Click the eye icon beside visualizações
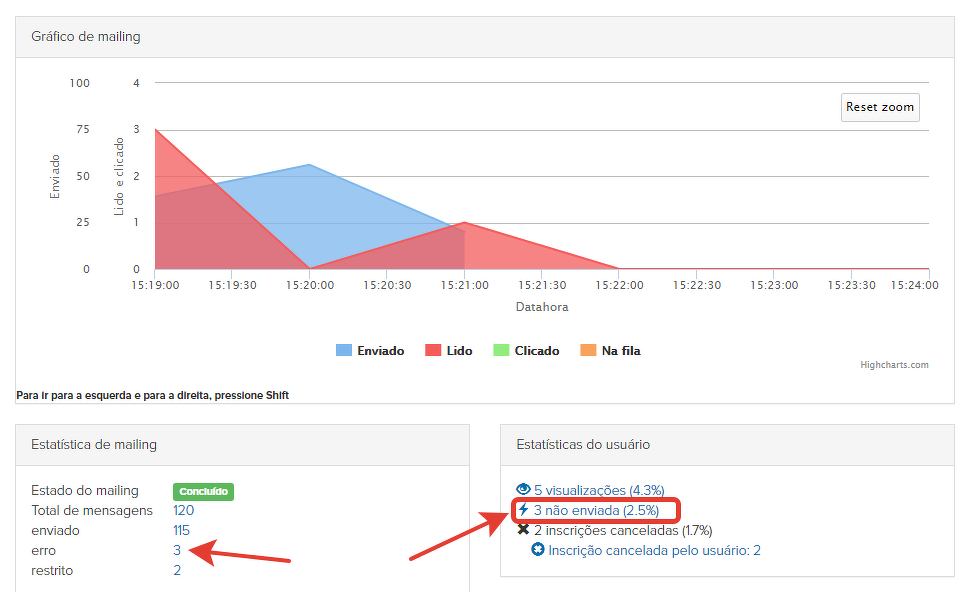This screenshot has height=592, width=963. coord(524,490)
